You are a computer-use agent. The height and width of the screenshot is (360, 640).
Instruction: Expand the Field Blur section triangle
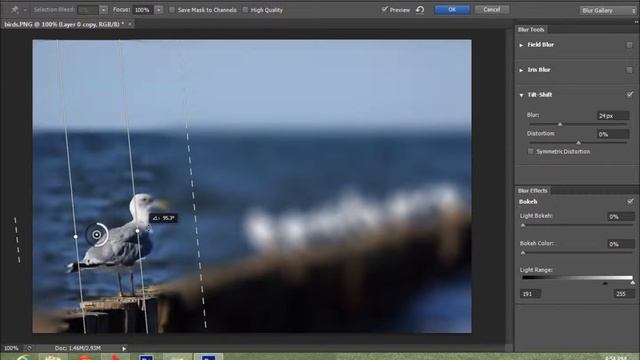coord(521,45)
